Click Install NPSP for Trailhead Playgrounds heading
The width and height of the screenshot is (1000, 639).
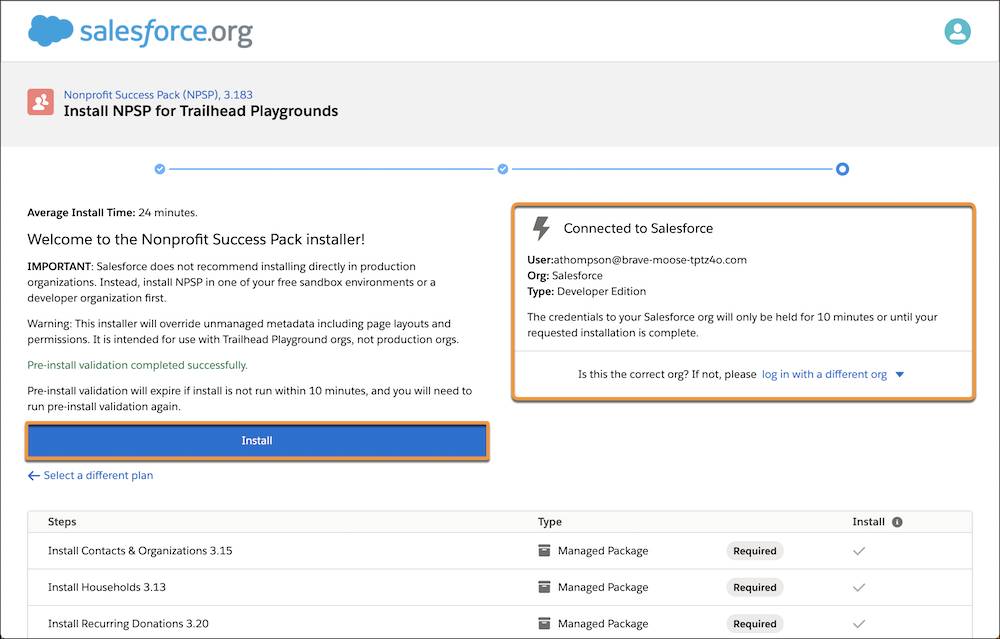point(201,111)
